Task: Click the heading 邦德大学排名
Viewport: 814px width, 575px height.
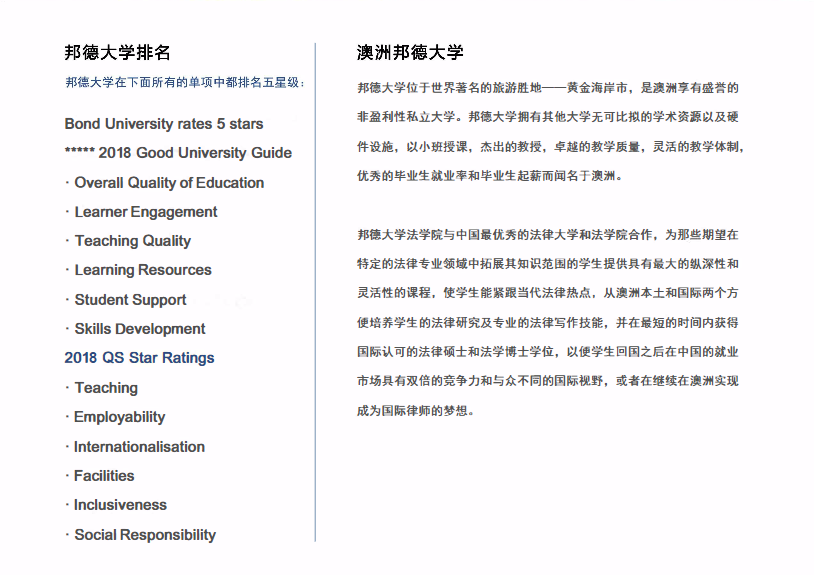Action: click(x=117, y=52)
